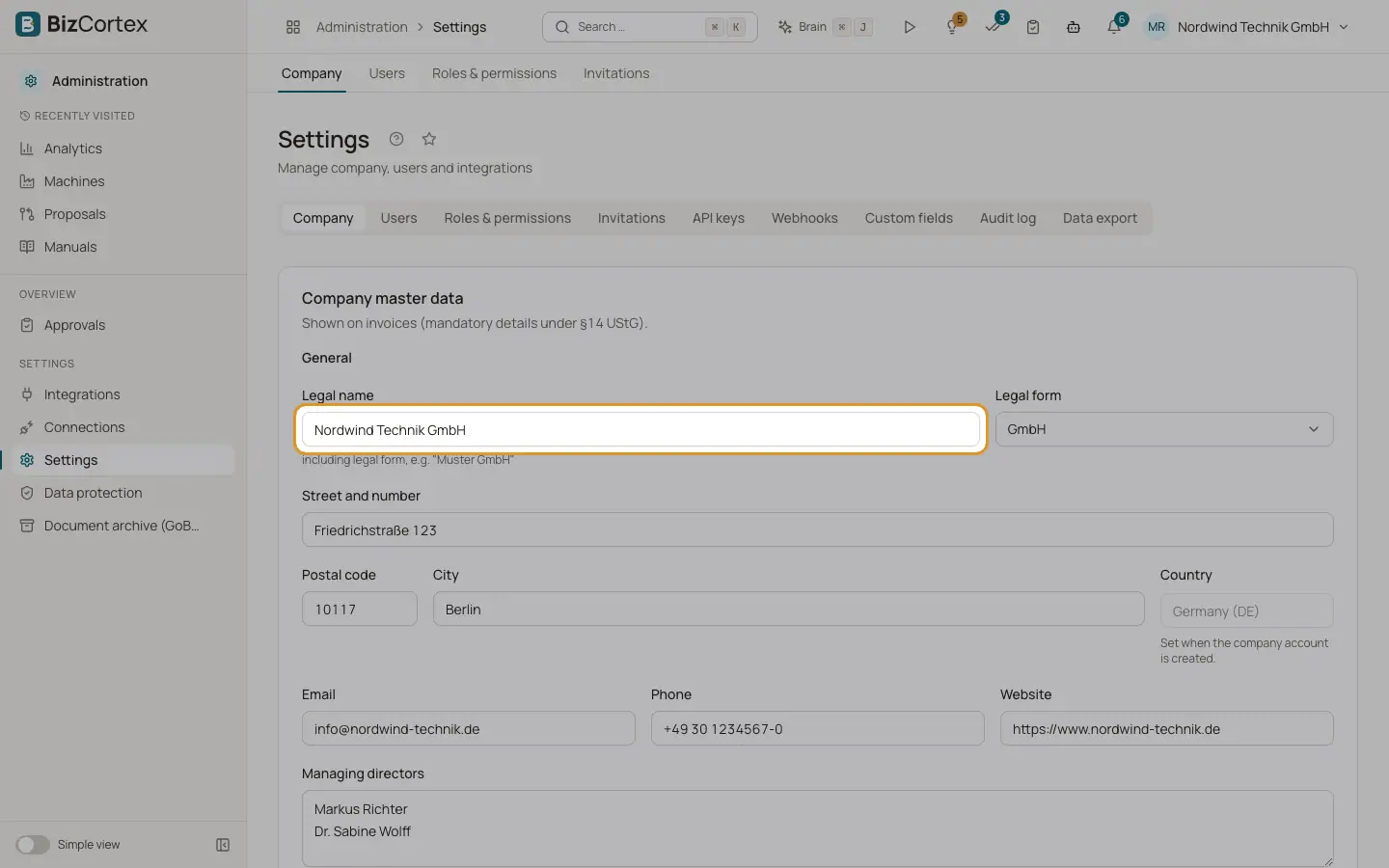Viewport: 1389px width, 868px height.
Task: Open the app grid icon beside Administration
Action: (293, 27)
